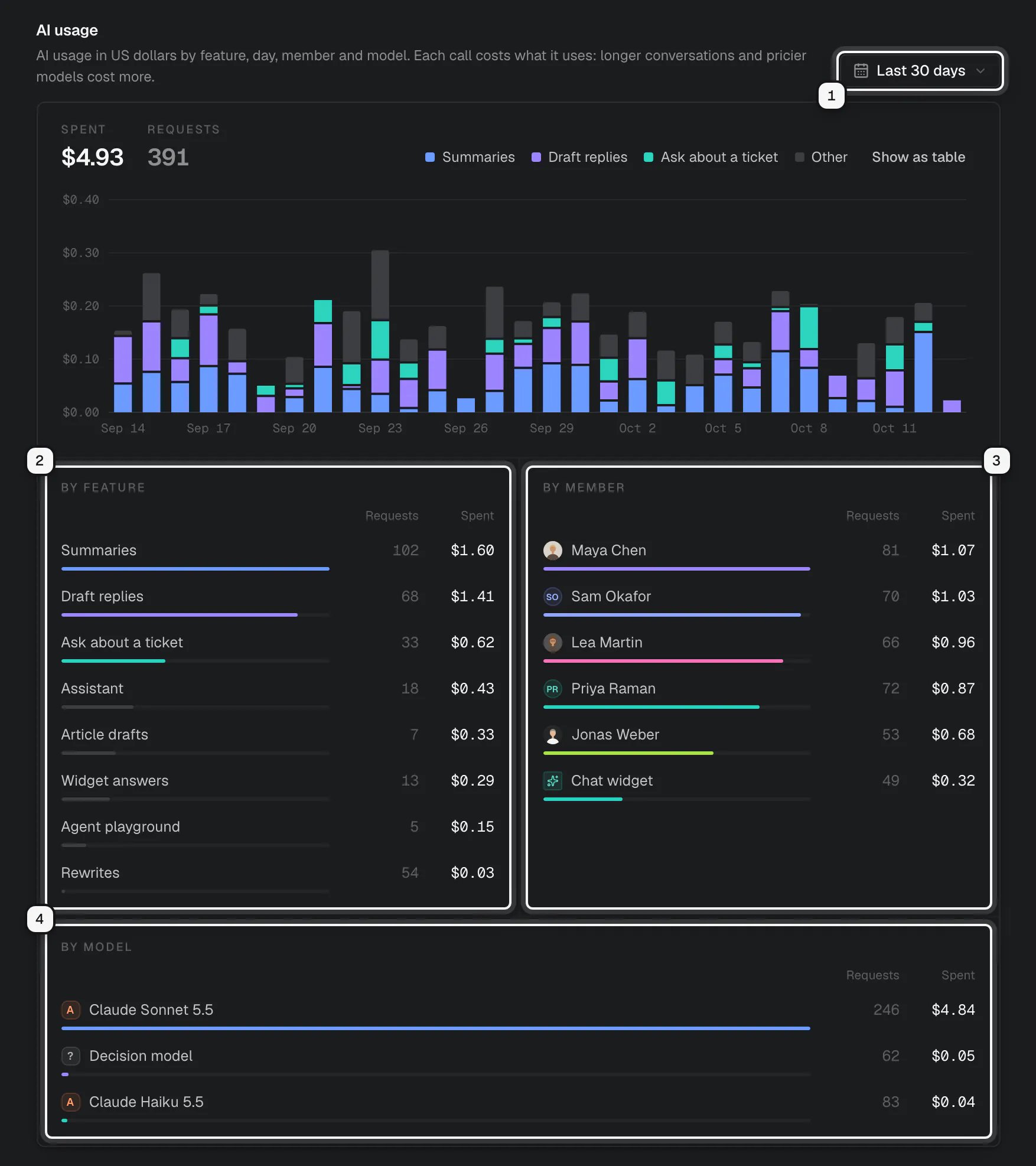Image resolution: width=1036 pixels, height=1166 pixels.
Task: Click Claude Haiku 5.5 model icon
Action: point(70,1102)
